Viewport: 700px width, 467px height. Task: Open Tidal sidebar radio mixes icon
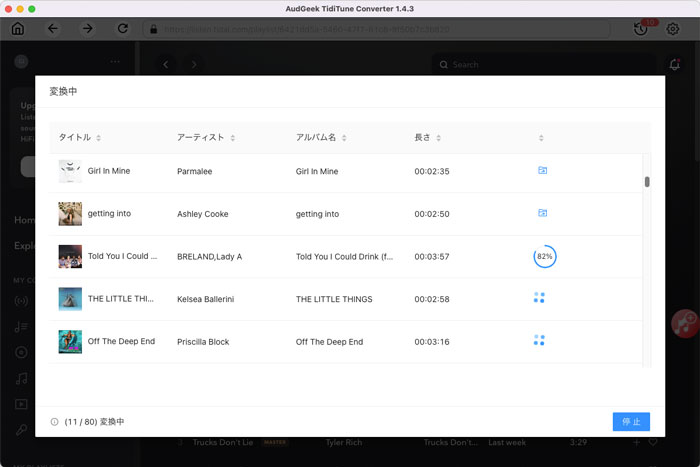[x=21, y=301]
